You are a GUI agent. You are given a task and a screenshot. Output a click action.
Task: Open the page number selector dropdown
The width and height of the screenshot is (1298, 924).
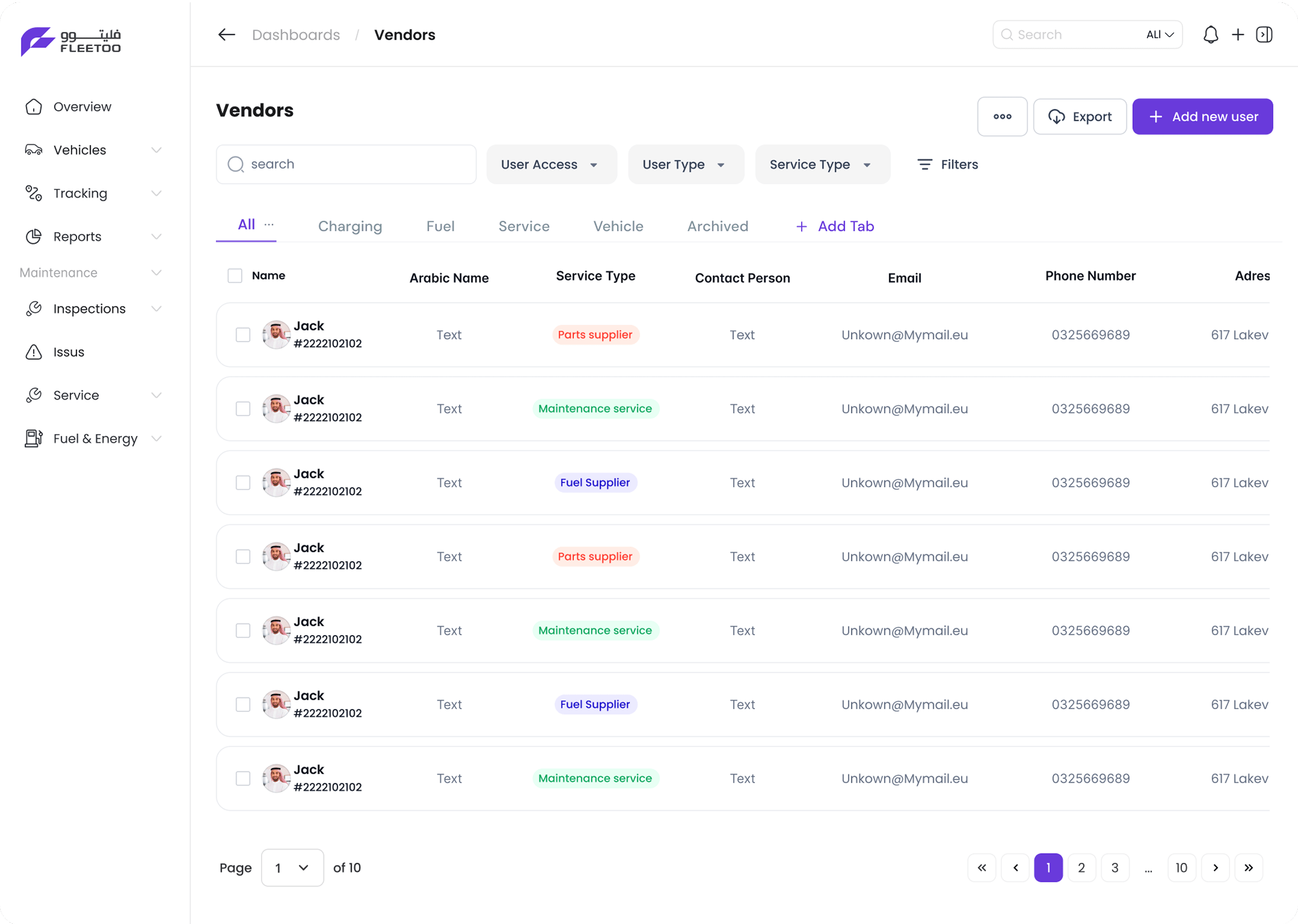tap(291, 868)
